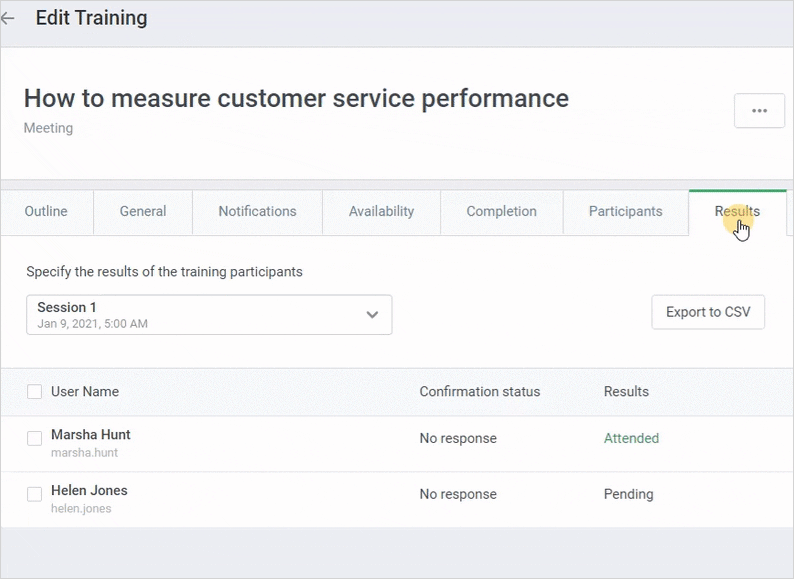The width and height of the screenshot is (794, 579).
Task: Go to the Notifications tab
Action: (x=257, y=212)
